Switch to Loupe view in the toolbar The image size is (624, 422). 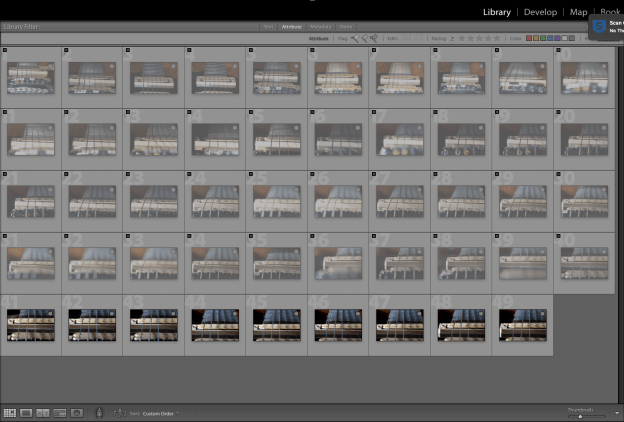pos(27,412)
